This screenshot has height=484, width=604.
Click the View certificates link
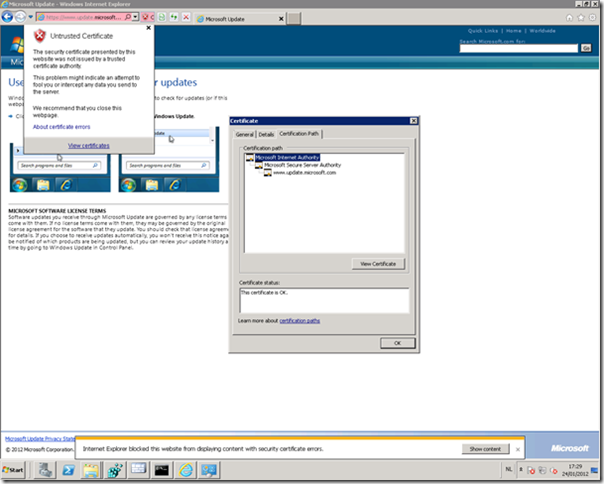[x=89, y=146]
